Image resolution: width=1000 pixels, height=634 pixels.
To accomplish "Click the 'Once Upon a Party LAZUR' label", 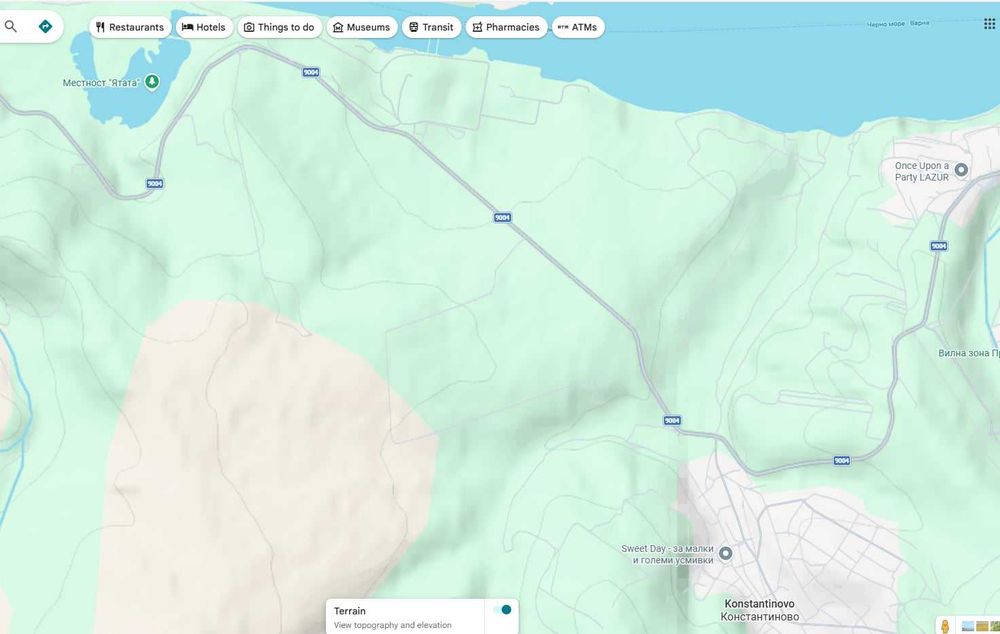I will (922, 171).
